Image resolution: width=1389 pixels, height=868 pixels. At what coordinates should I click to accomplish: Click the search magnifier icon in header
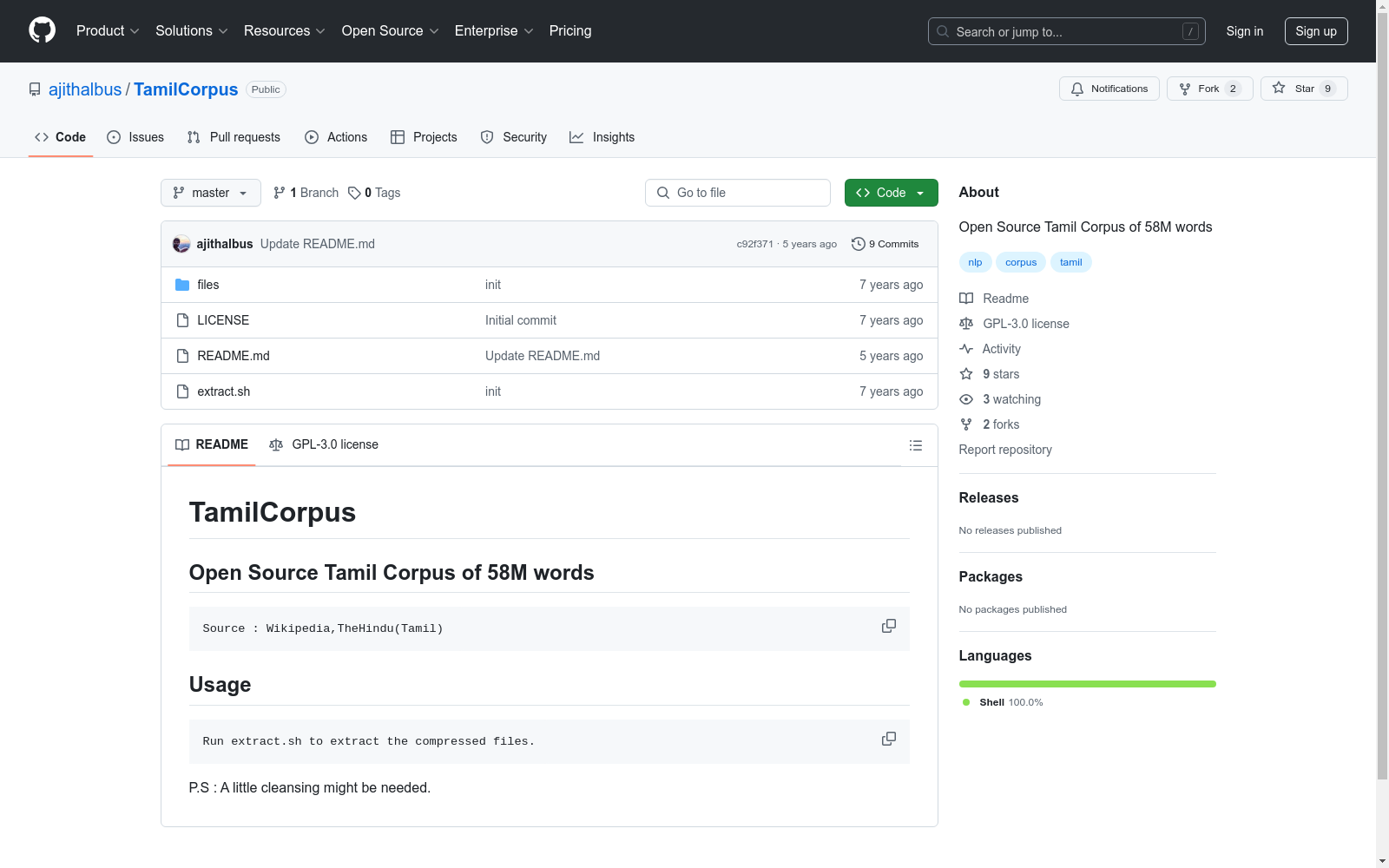(x=943, y=31)
